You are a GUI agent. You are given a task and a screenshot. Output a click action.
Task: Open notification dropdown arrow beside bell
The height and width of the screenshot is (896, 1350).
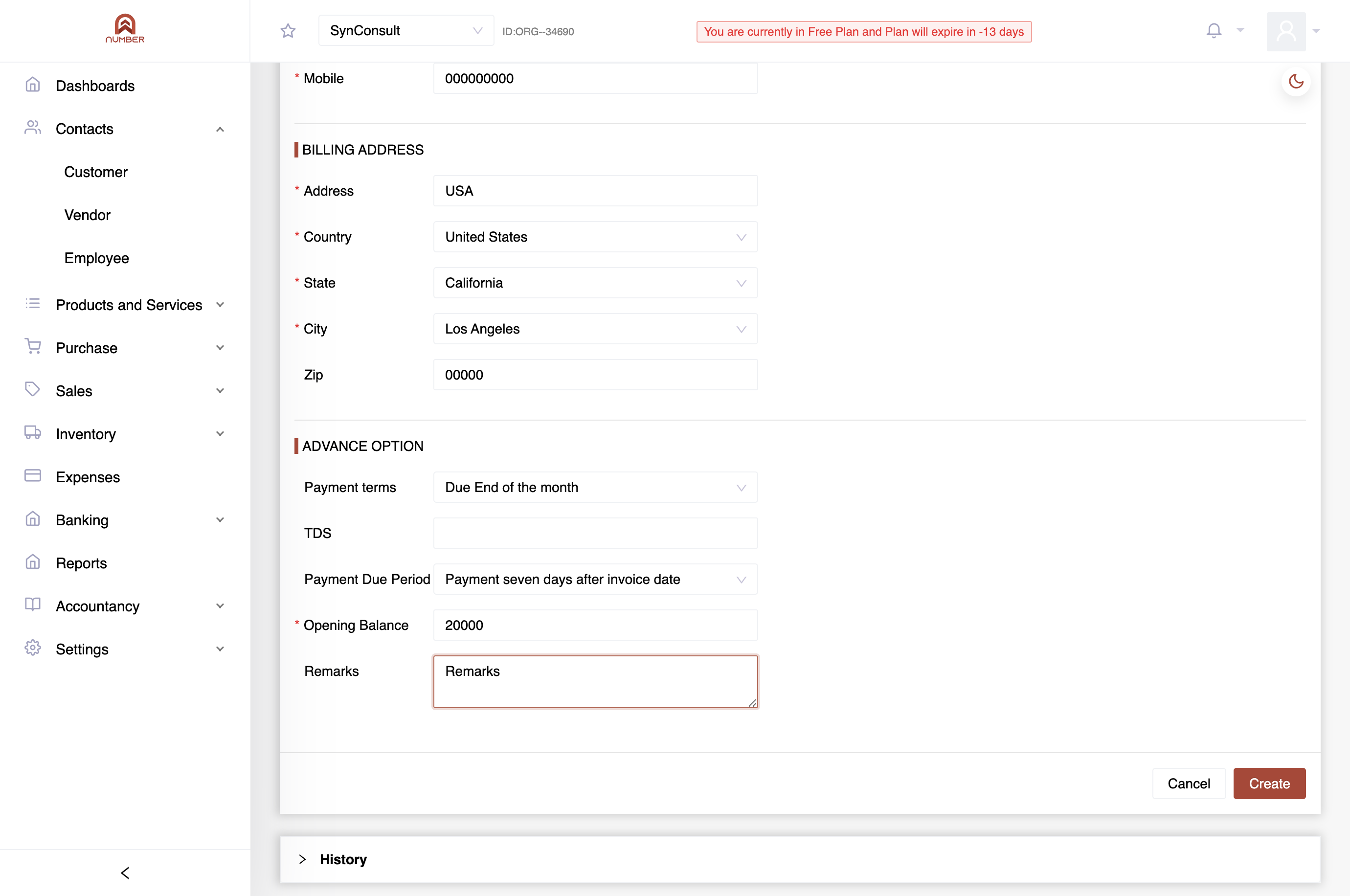tap(1240, 30)
